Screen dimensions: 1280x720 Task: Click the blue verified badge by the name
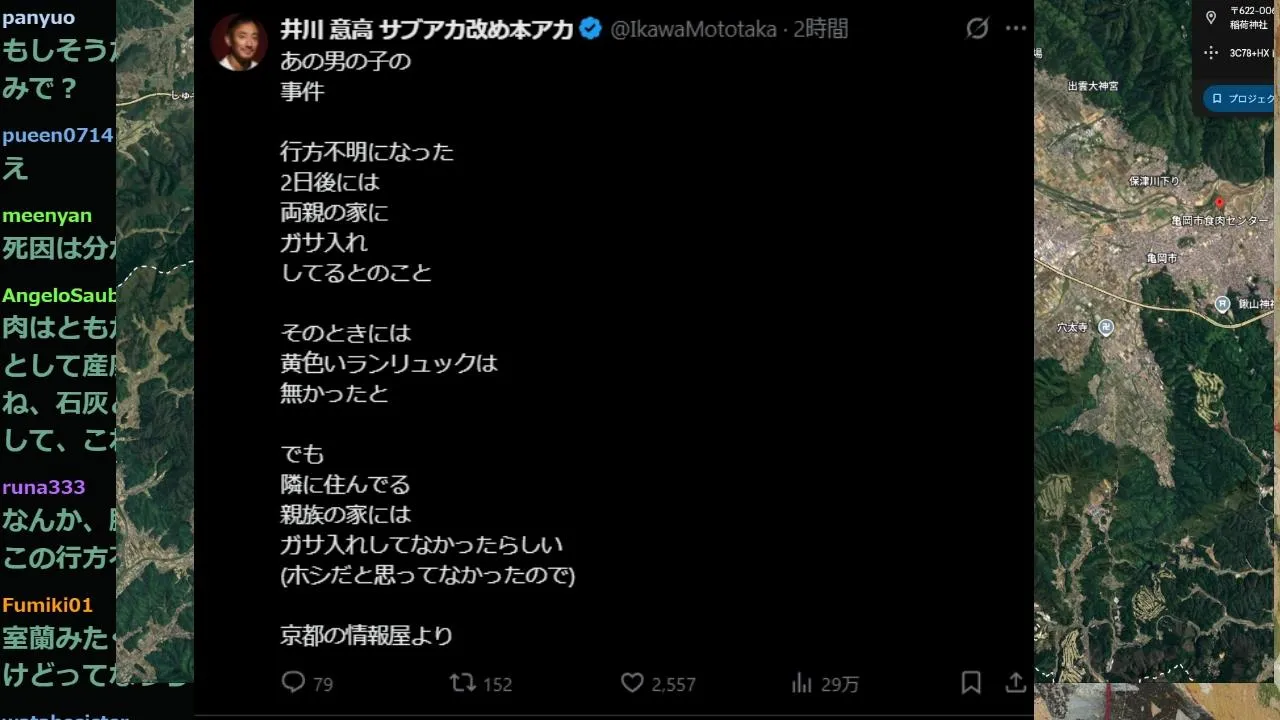point(591,29)
